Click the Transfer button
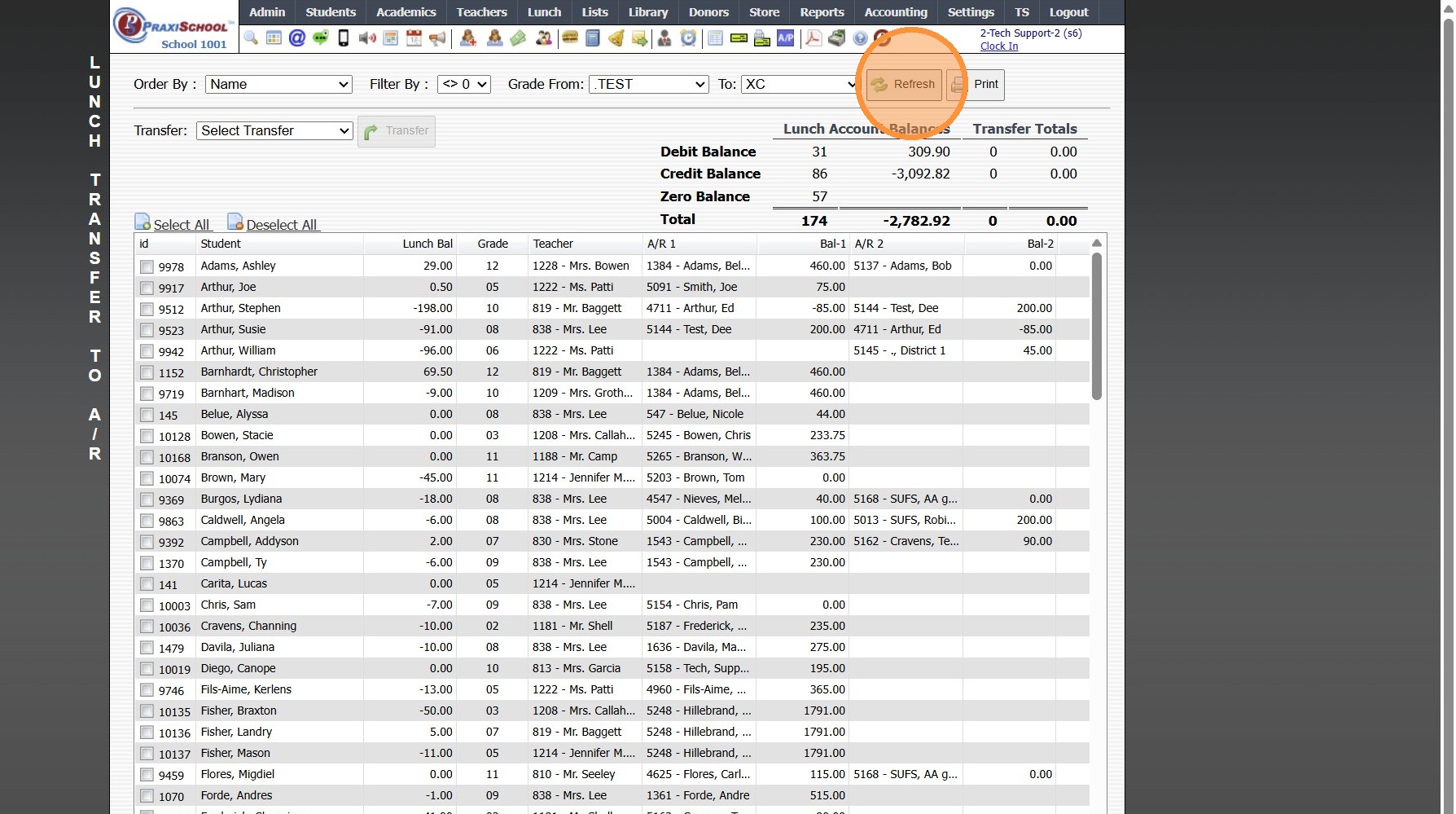 click(x=397, y=131)
